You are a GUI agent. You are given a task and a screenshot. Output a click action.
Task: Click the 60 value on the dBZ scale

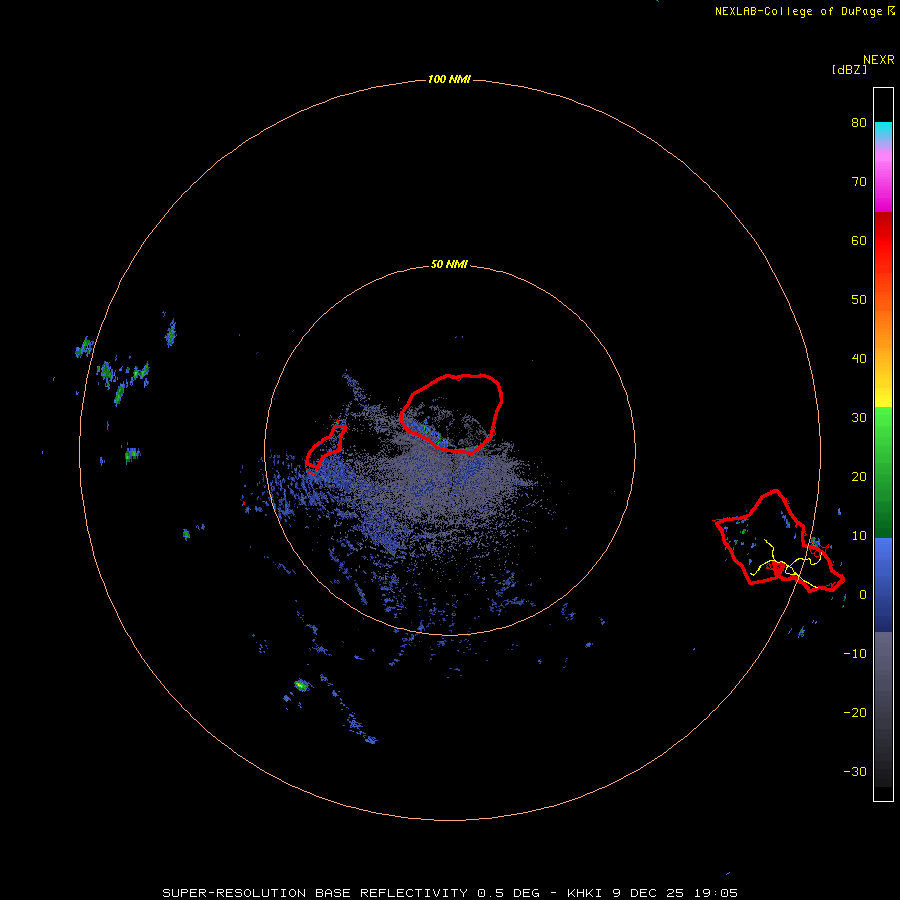(x=859, y=240)
